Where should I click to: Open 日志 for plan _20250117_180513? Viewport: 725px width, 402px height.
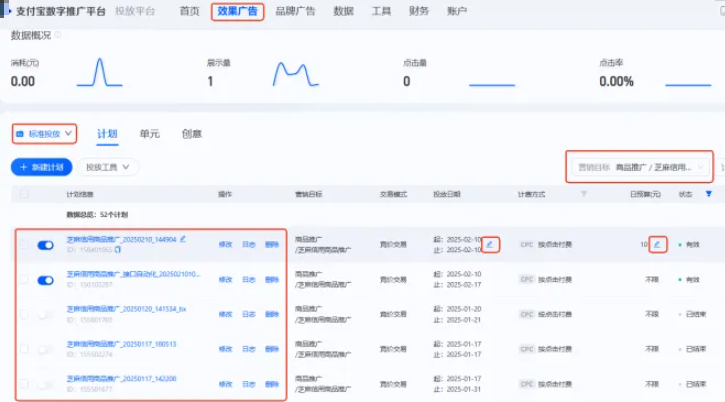point(249,349)
